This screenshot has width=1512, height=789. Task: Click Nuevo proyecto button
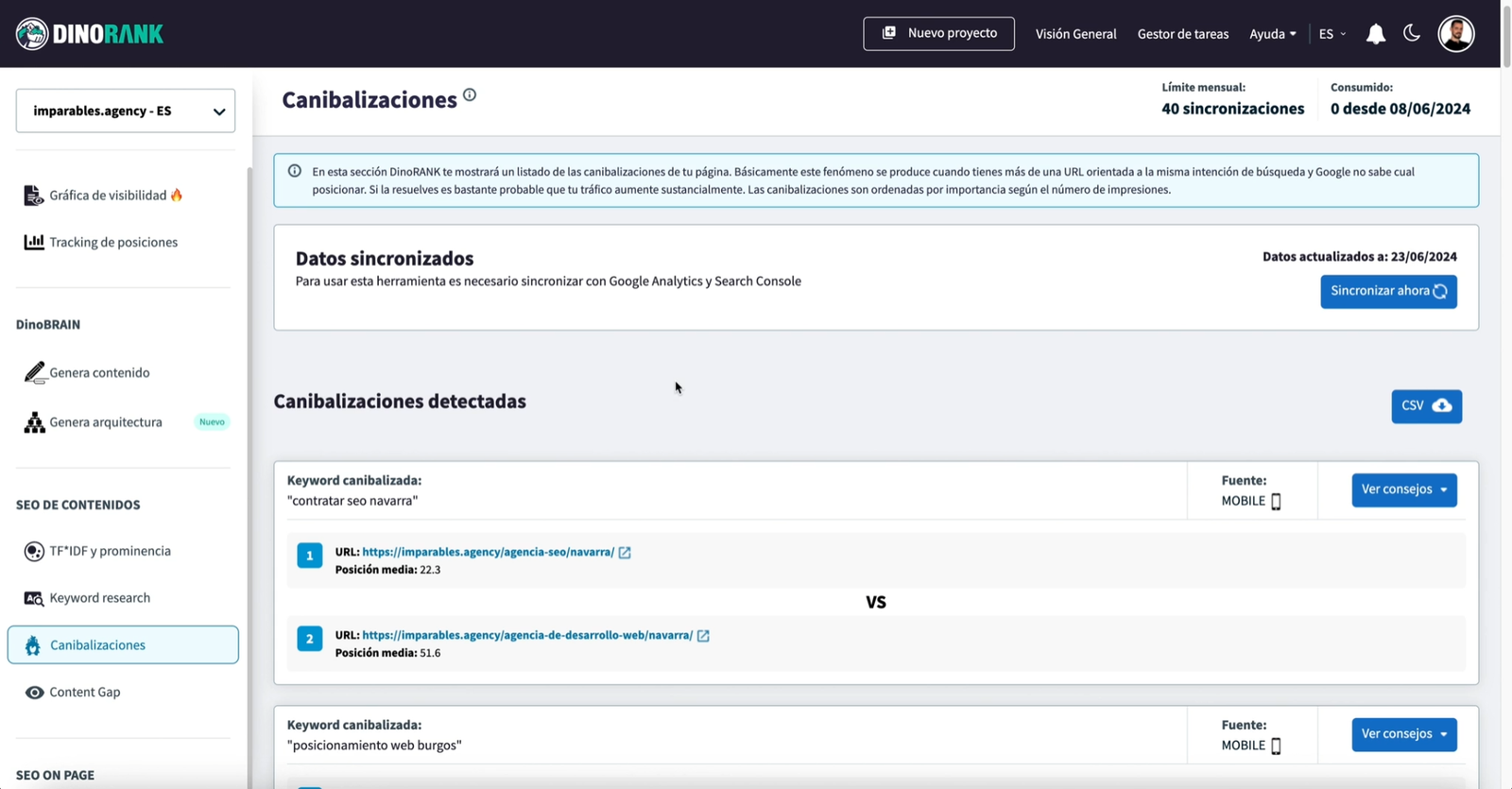938,34
